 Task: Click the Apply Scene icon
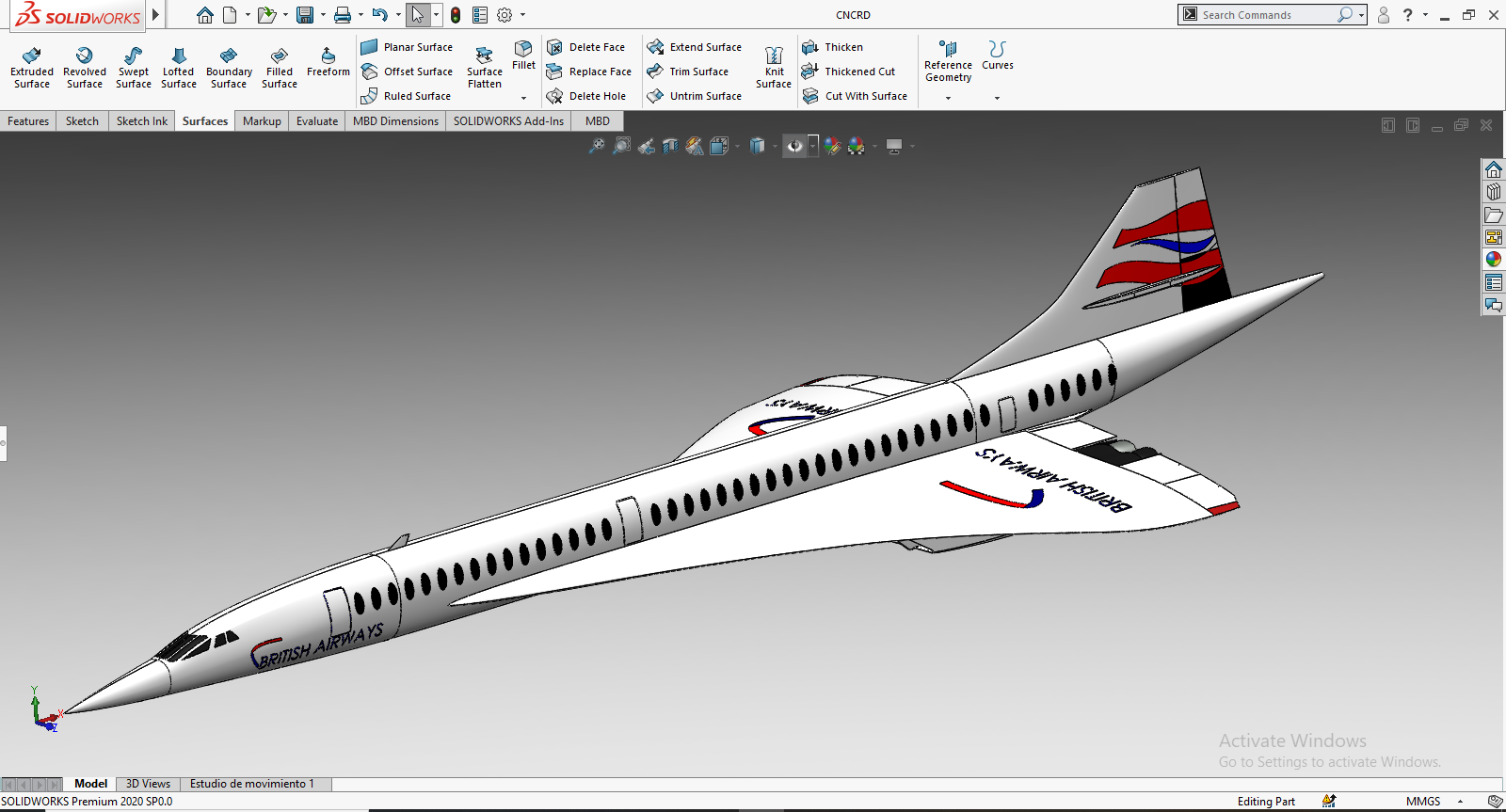tap(857, 146)
